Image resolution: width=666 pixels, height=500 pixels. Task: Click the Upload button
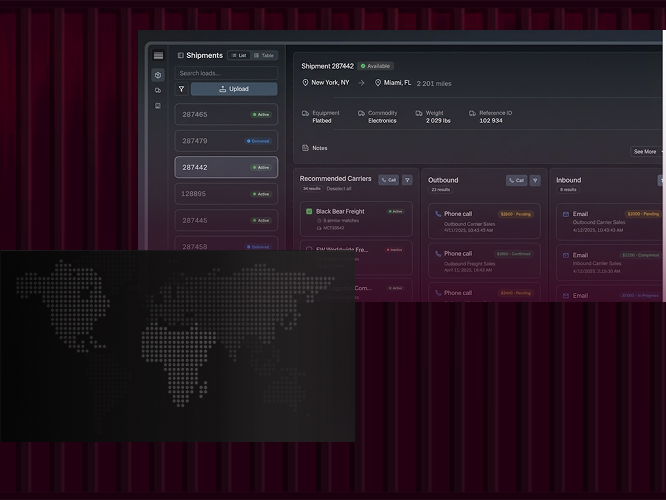(234, 89)
